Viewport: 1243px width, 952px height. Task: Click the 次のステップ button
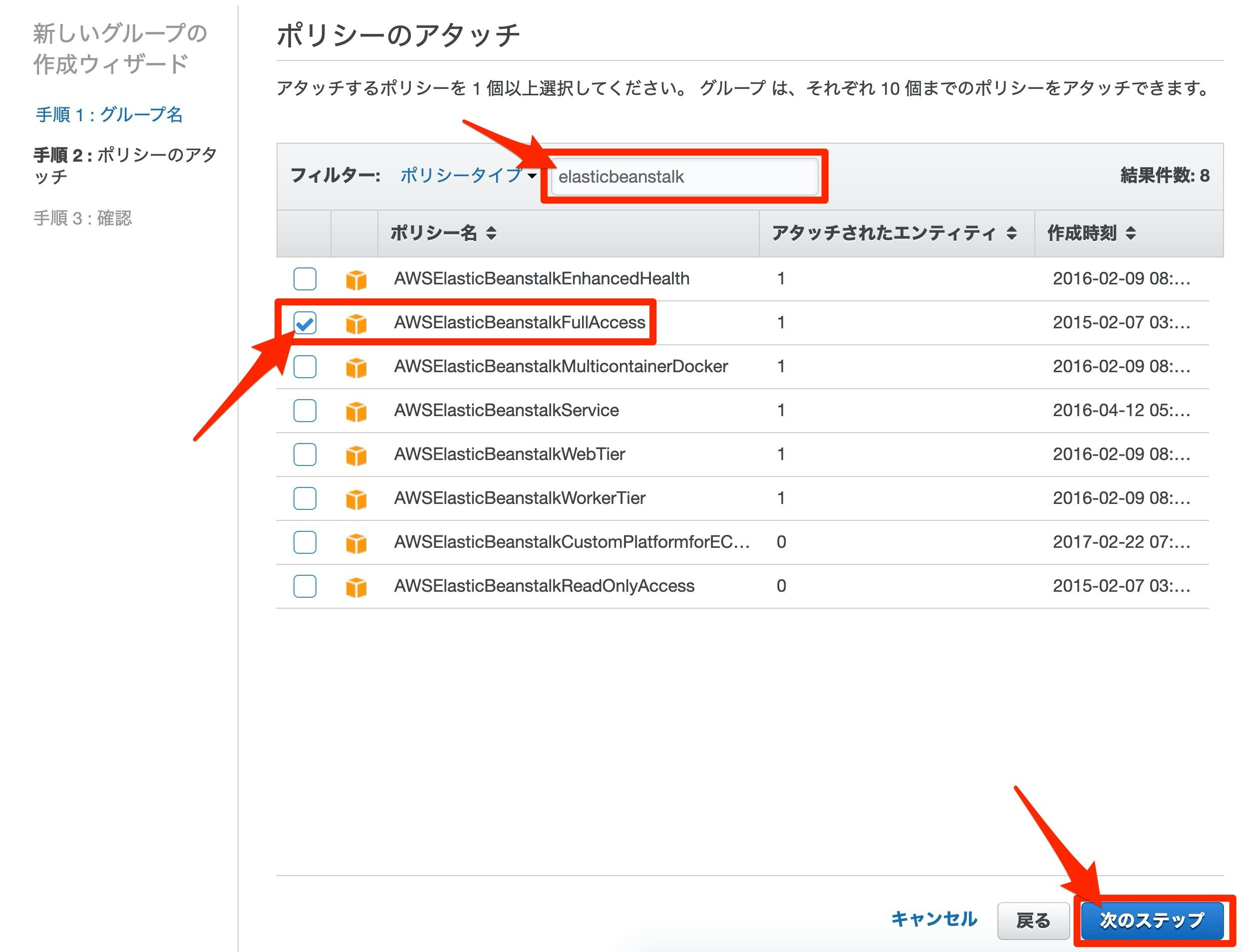tap(1152, 920)
